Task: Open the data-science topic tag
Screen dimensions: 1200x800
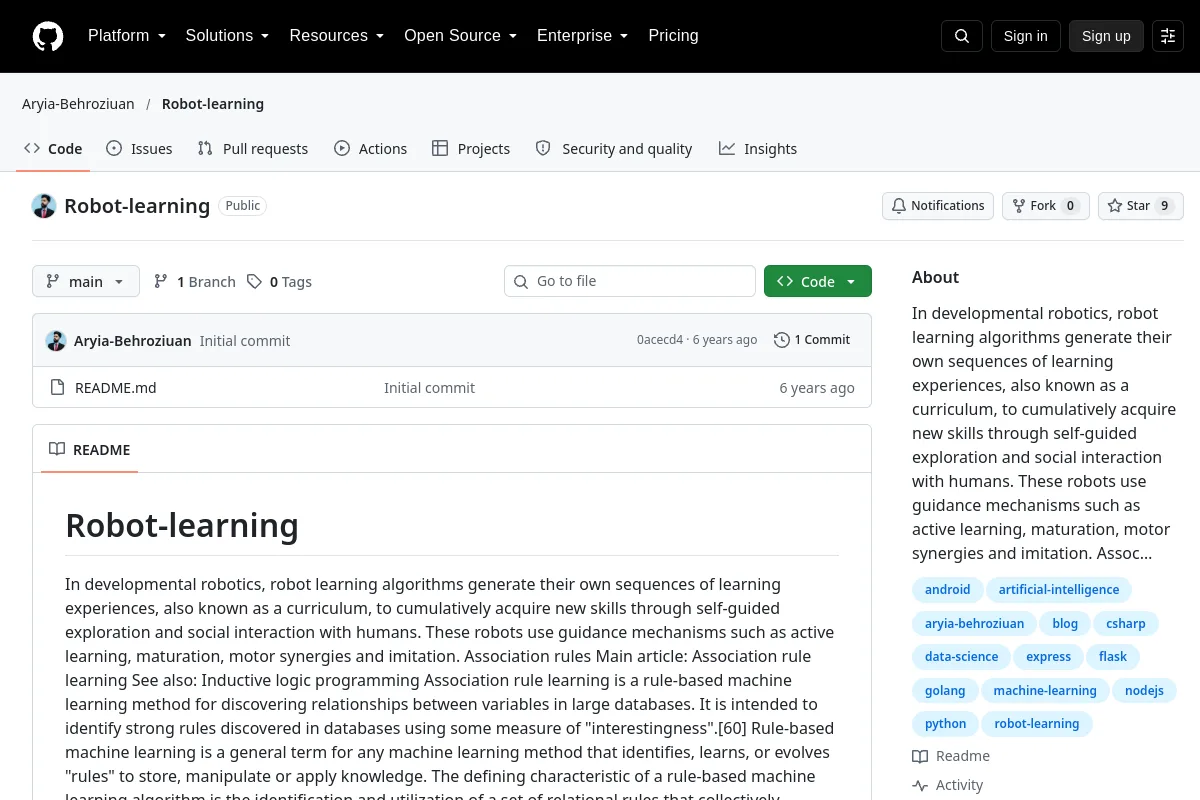Action: click(961, 657)
